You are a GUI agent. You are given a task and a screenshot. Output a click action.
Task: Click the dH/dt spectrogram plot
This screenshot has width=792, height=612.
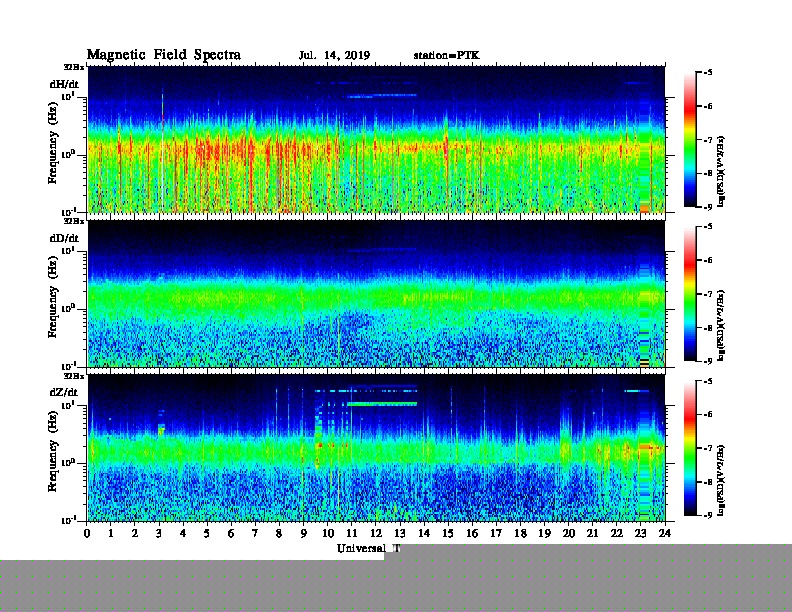tap(376, 139)
